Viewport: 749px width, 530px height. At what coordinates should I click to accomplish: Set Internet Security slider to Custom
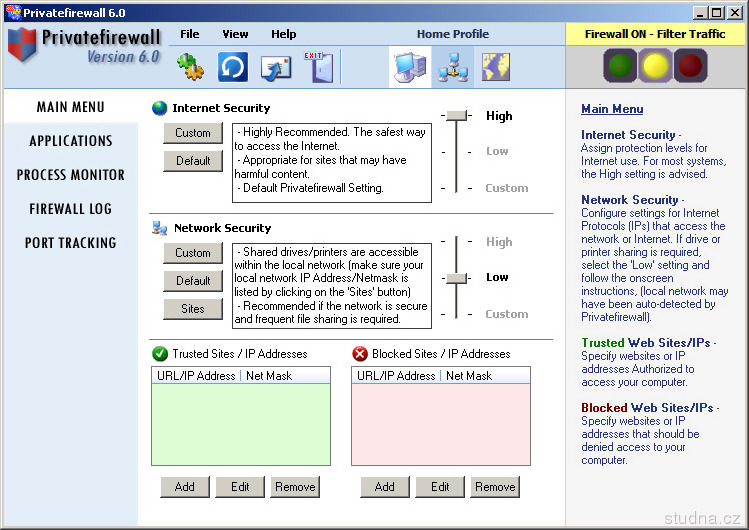pos(507,188)
